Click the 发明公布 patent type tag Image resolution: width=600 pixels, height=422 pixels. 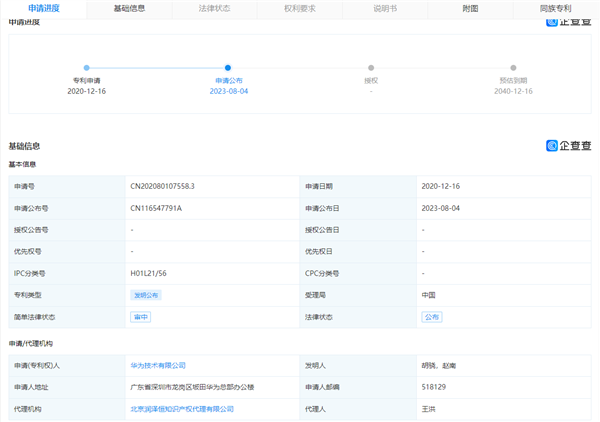point(146,295)
